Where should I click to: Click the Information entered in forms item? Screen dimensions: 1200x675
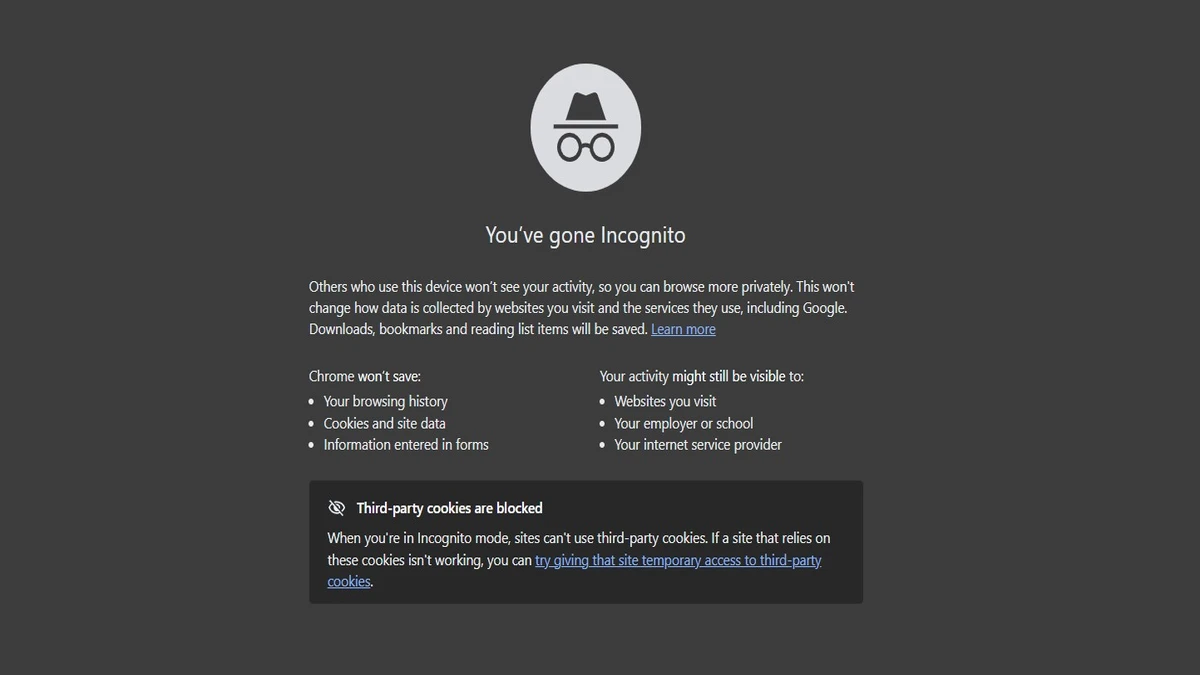click(406, 444)
